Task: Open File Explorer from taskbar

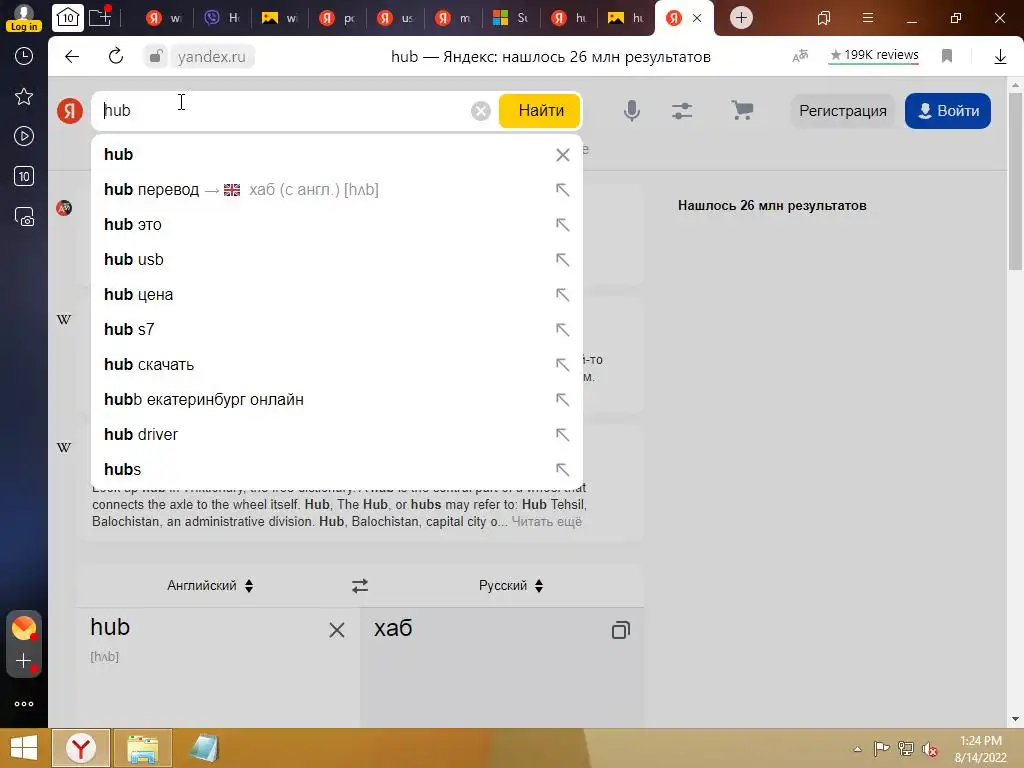Action: click(x=143, y=748)
